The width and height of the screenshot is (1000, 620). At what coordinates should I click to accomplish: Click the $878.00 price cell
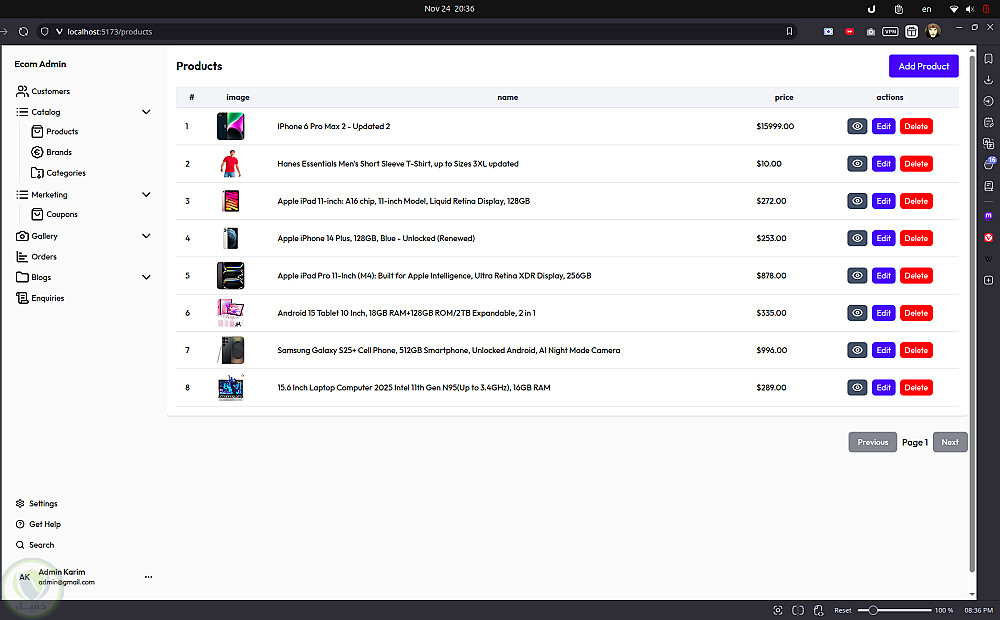tap(771, 276)
